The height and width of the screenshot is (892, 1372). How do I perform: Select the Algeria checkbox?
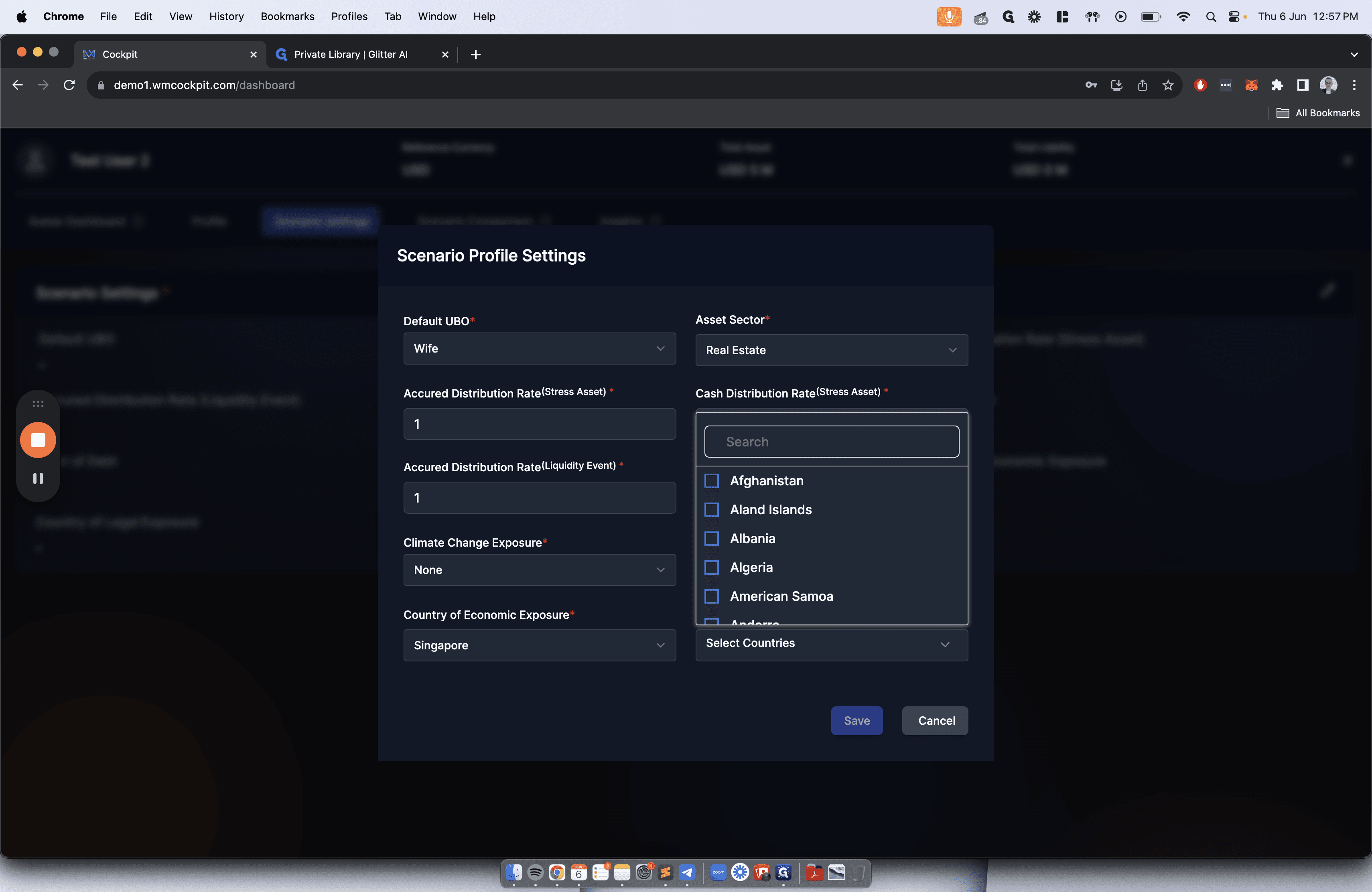(712, 568)
